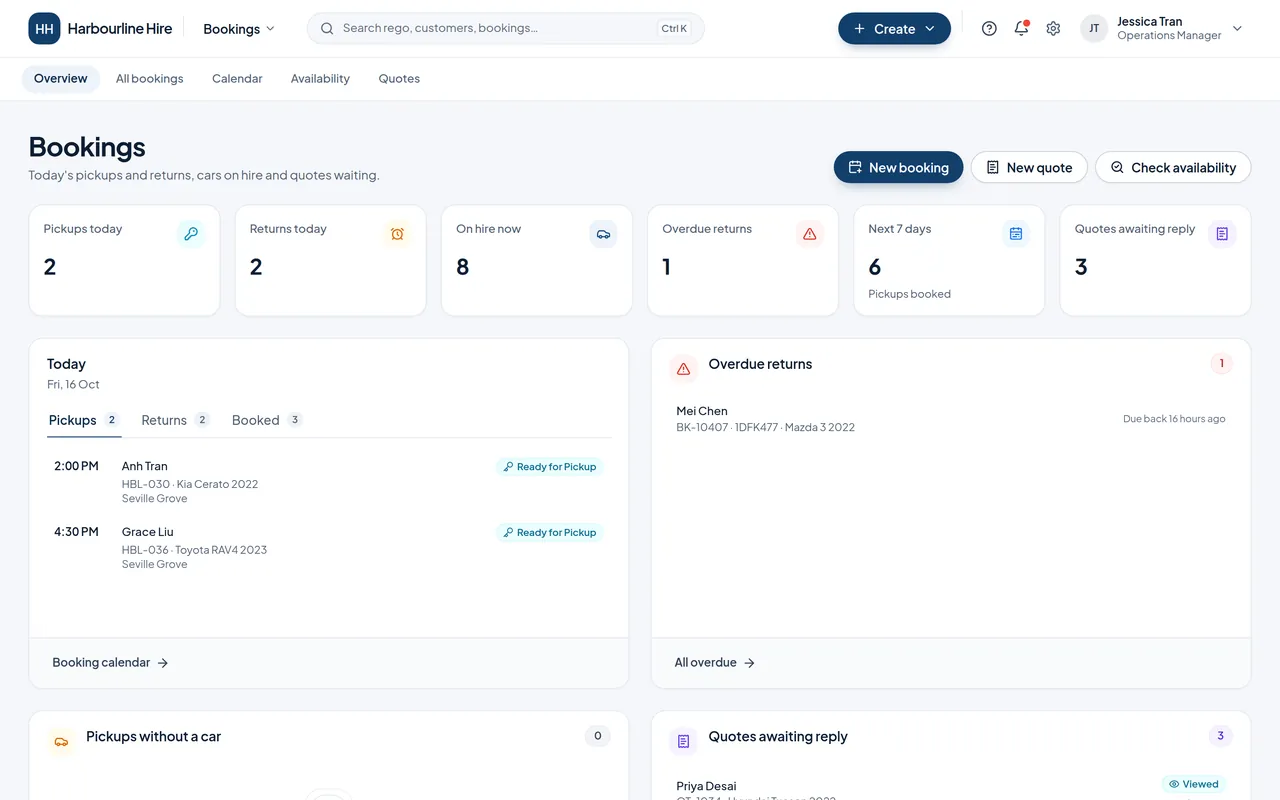
Task: Click the warning icon on Overdue returns stat card
Action: click(810, 234)
